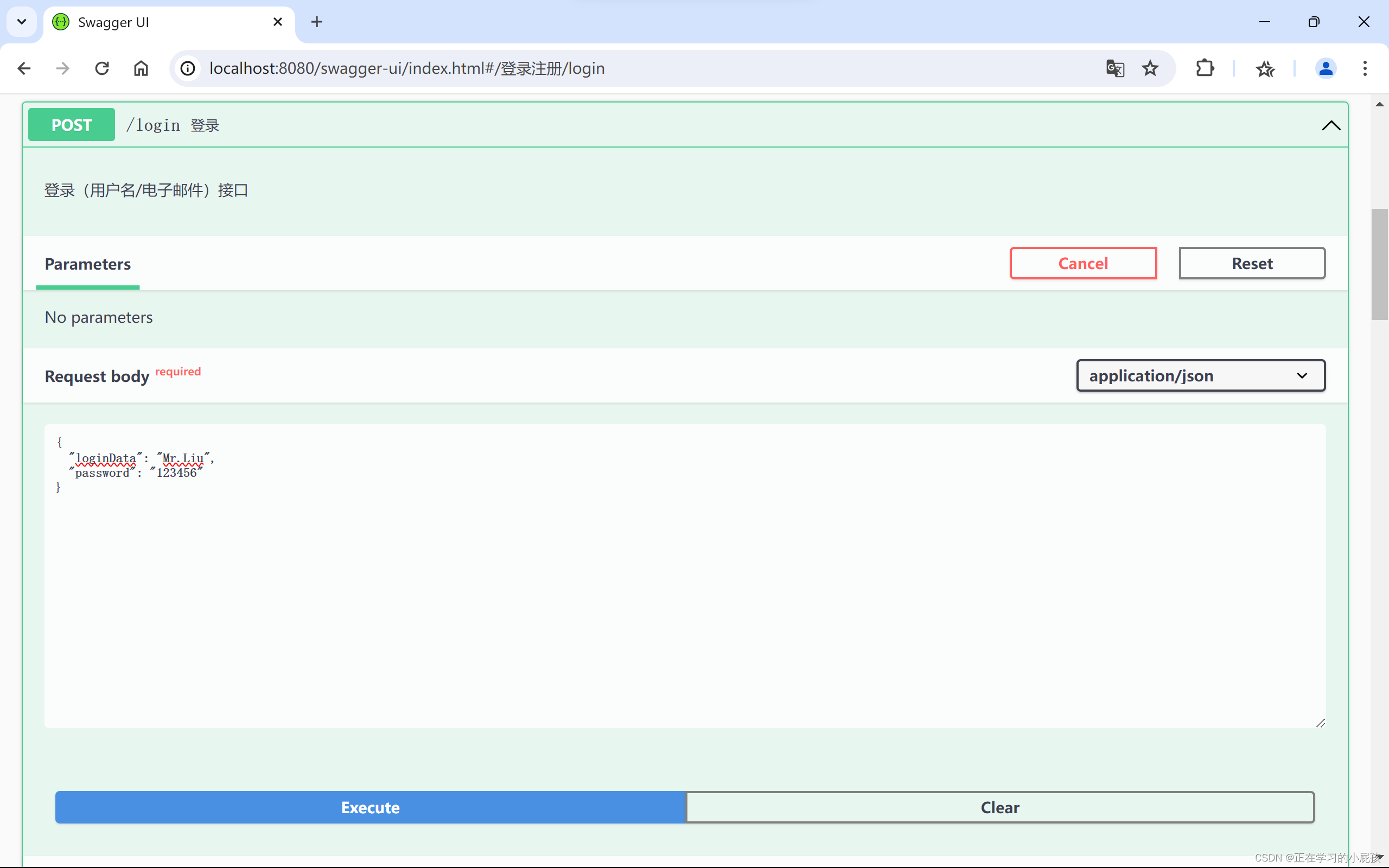1389x868 pixels.
Task: Click the address bar URL
Action: tap(406, 68)
